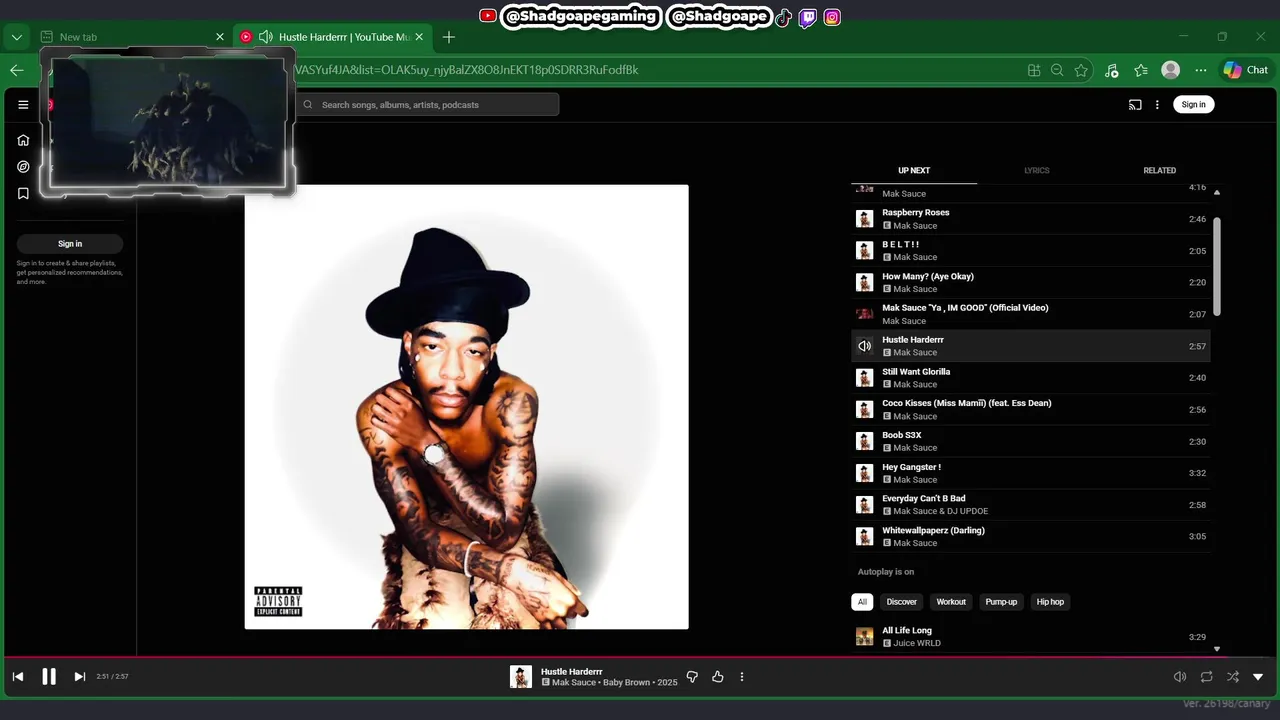This screenshot has height=720, width=1280.
Task: Select the Discover filter chip
Action: point(901,602)
